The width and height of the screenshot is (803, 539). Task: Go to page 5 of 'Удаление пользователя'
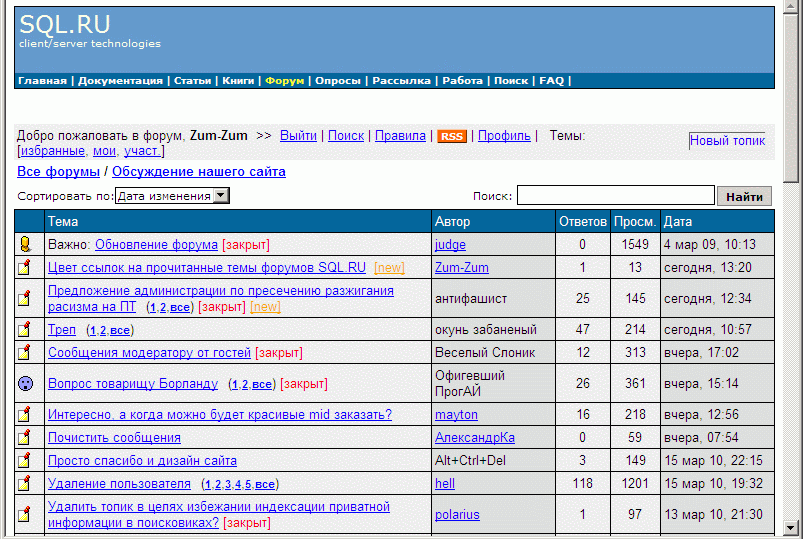tap(248, 484)
